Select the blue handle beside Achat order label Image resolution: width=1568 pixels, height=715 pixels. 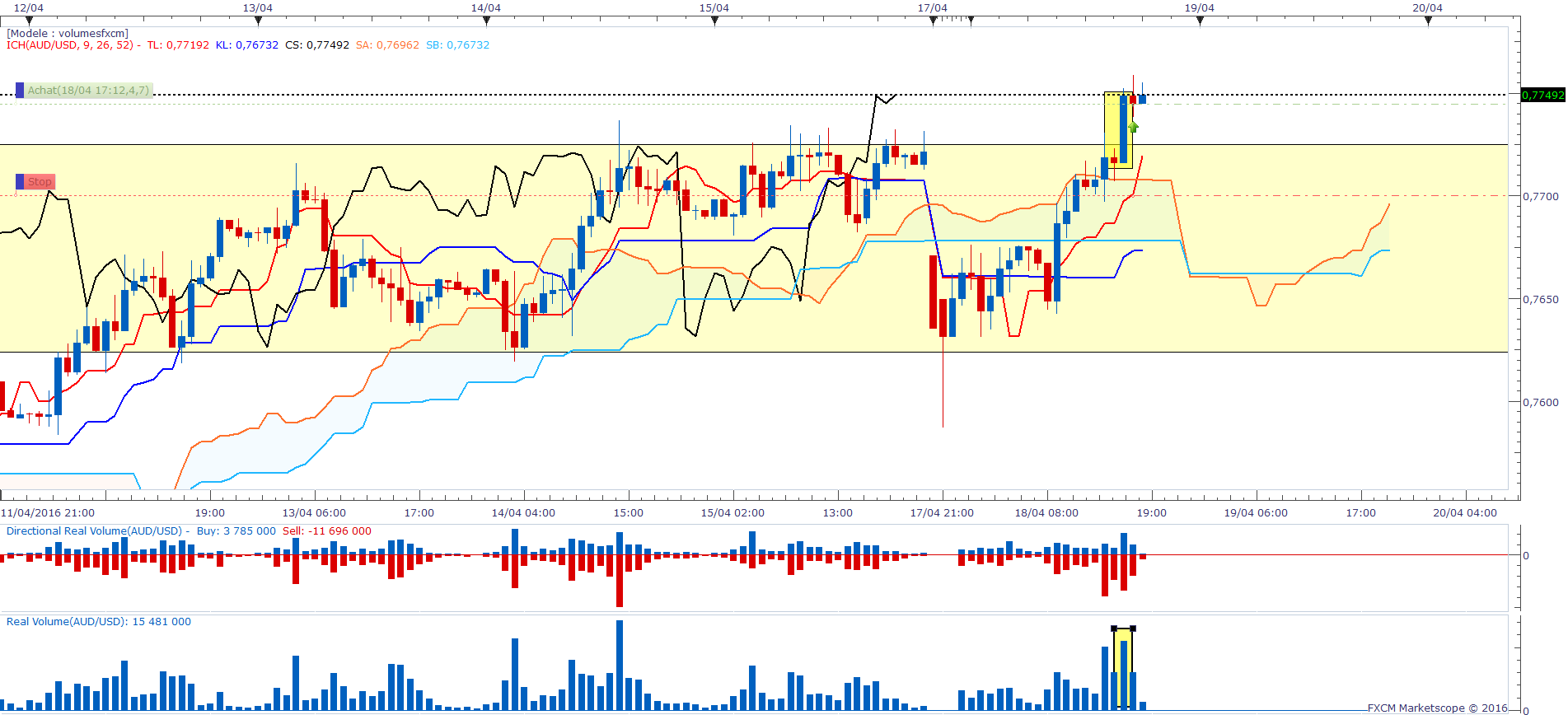click(20, 91)
